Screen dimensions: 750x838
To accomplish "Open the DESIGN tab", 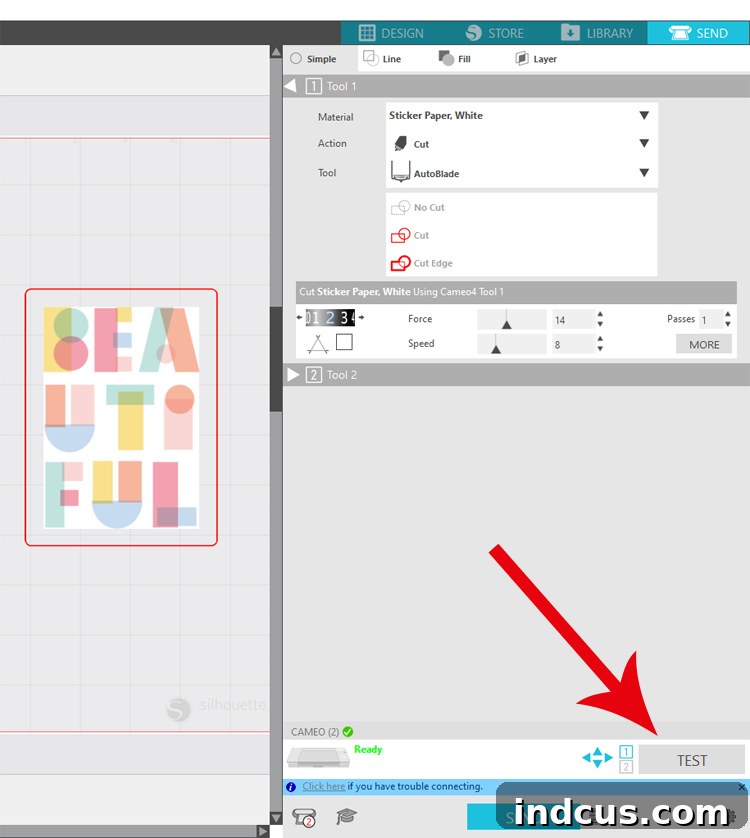I will 391,33.
